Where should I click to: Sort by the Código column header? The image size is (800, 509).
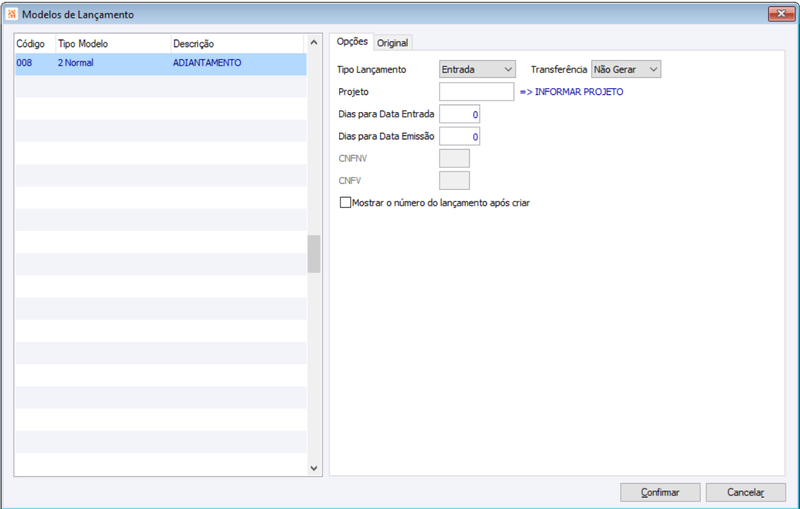(35, 44)
